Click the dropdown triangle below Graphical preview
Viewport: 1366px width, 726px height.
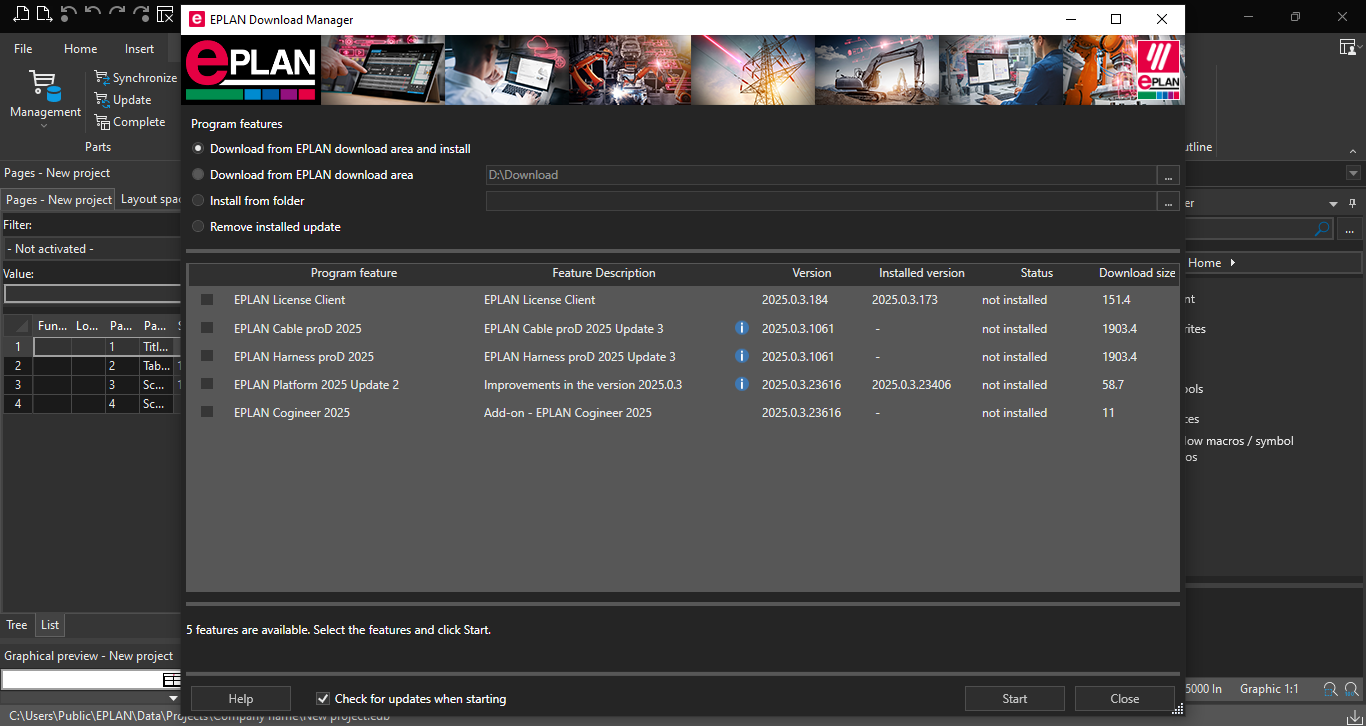(x=173, y=699)
